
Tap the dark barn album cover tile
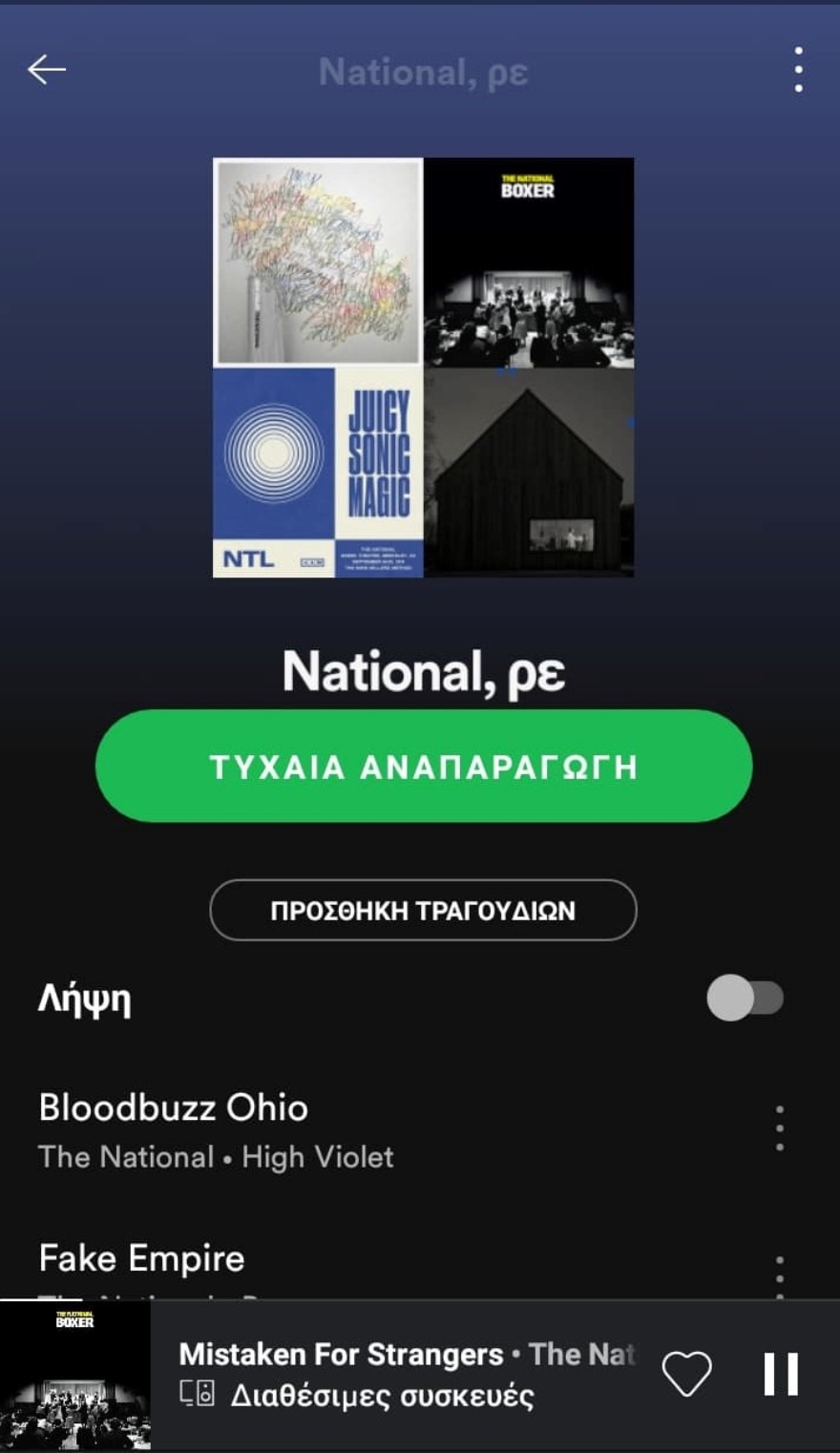click(x=529, y=473)
